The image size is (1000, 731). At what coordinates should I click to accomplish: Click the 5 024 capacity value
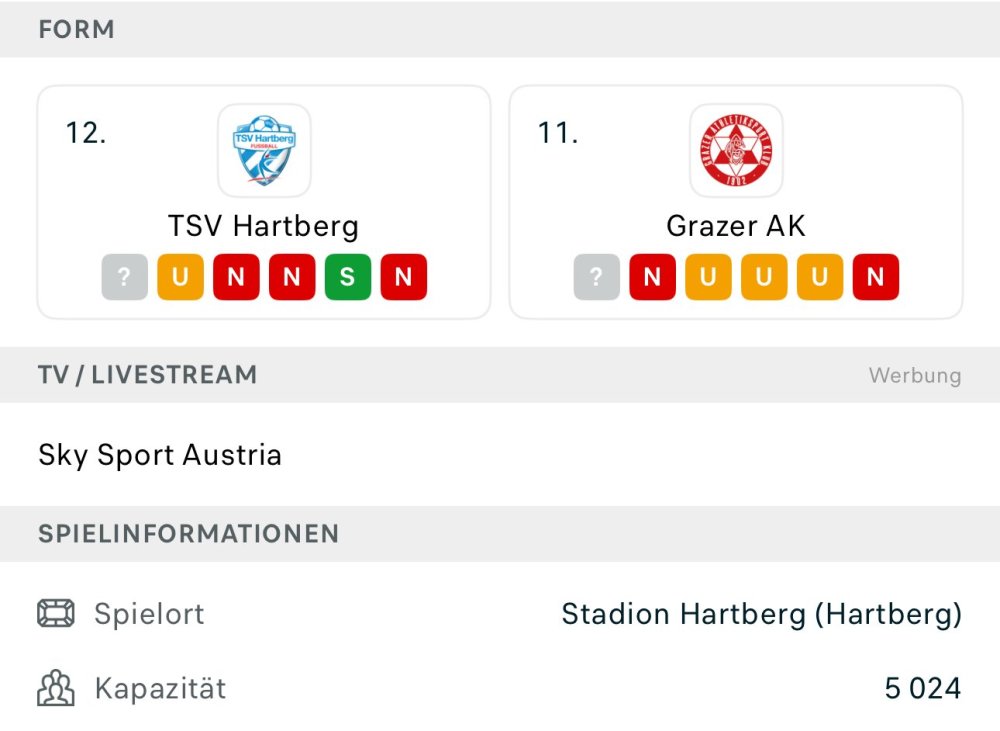[x=922, y=688]
